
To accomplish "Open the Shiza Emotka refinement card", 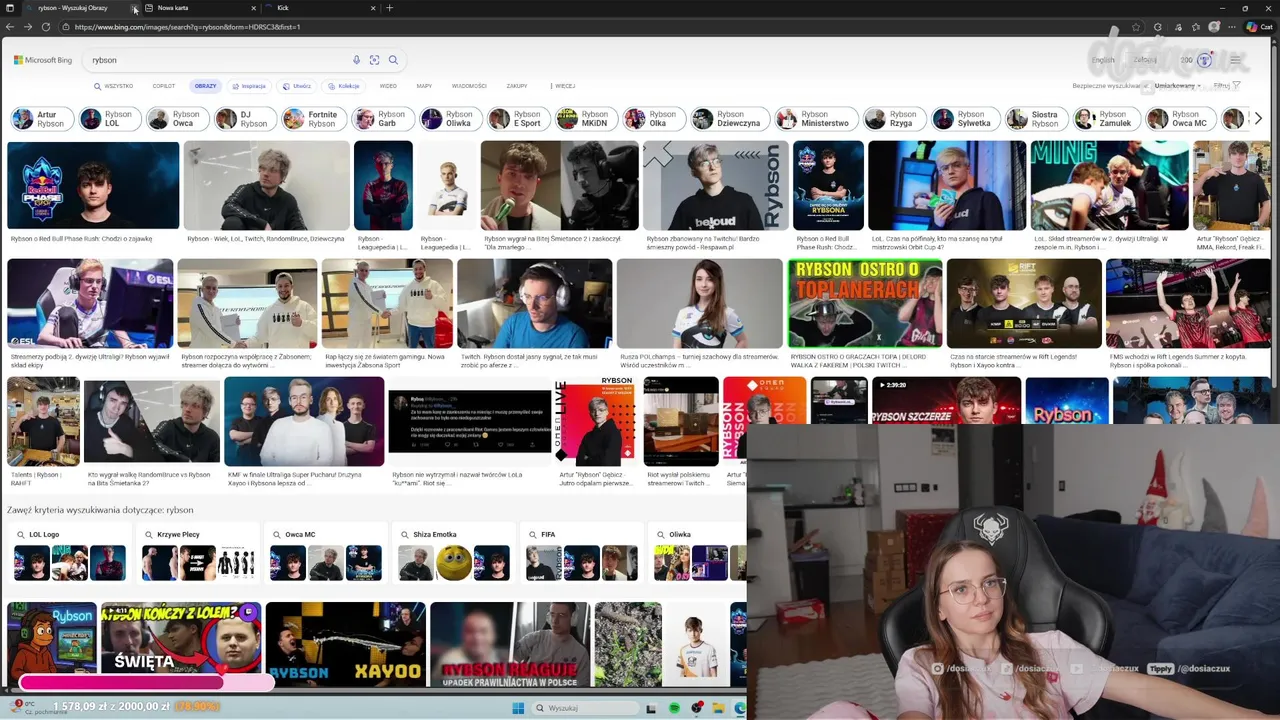I will point(454,553).
